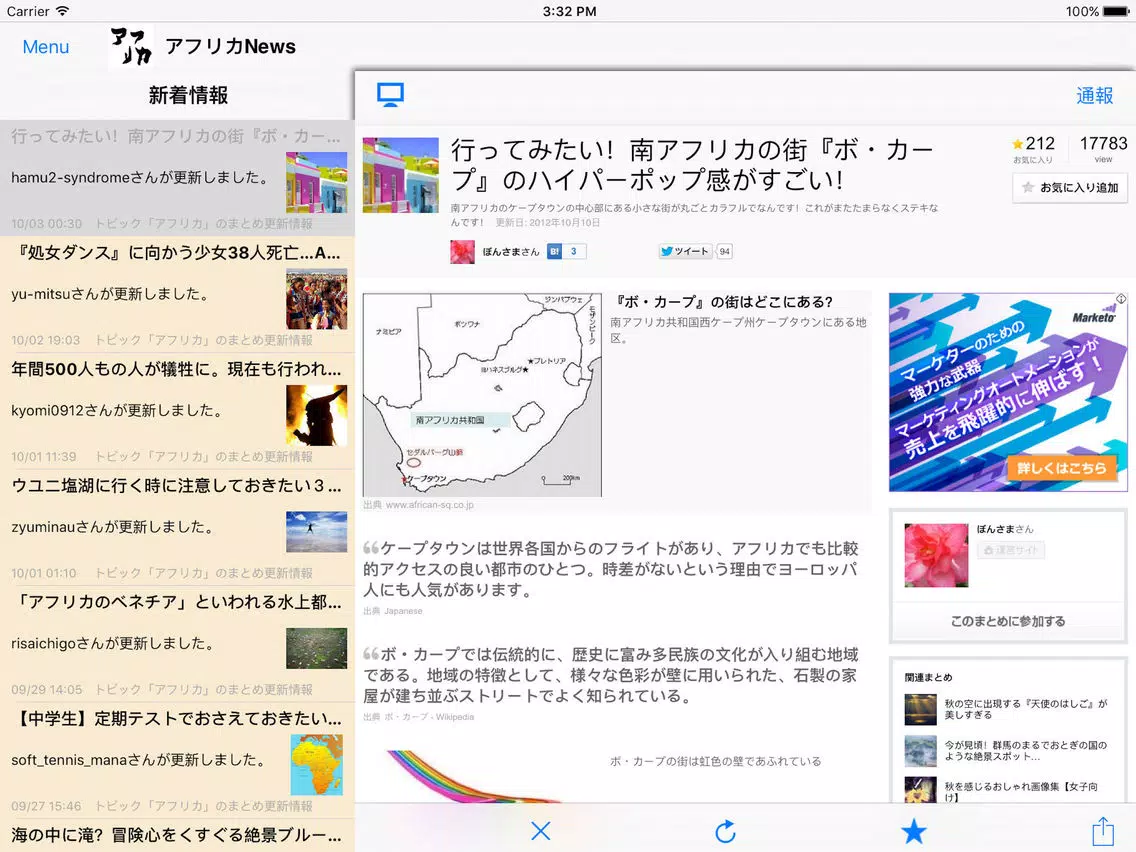The width and height of the screenshot is (1136, 852).
Task: Click aerial thumbnail in risaichigo row
Action: point(317,648)
